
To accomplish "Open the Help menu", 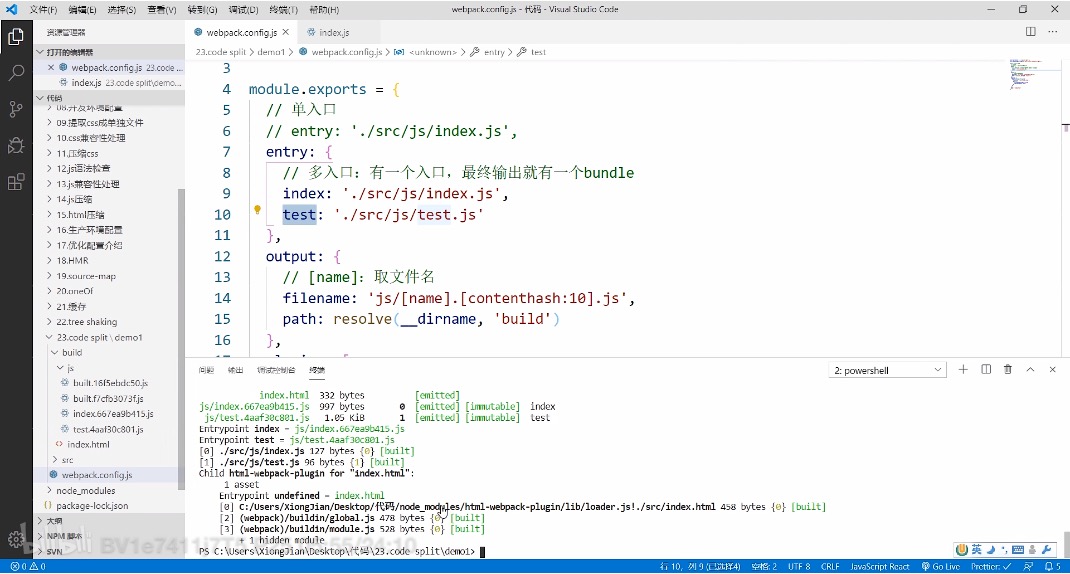I will [x=324, y=10].
